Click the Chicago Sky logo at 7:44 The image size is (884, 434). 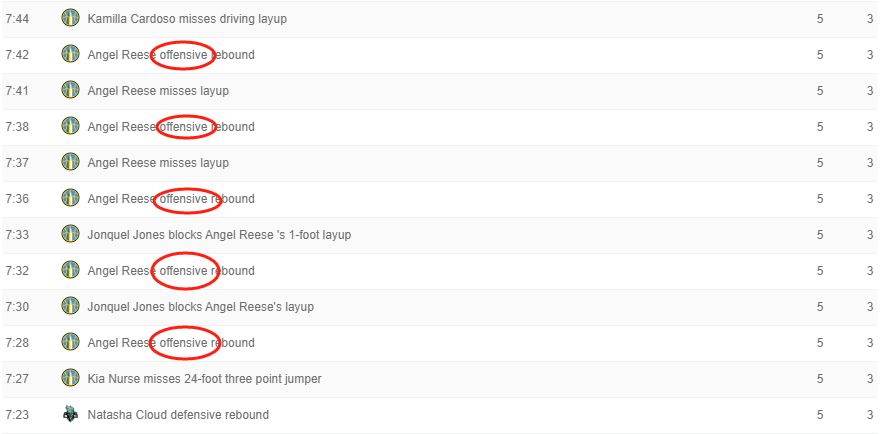(x=70, y=18)
